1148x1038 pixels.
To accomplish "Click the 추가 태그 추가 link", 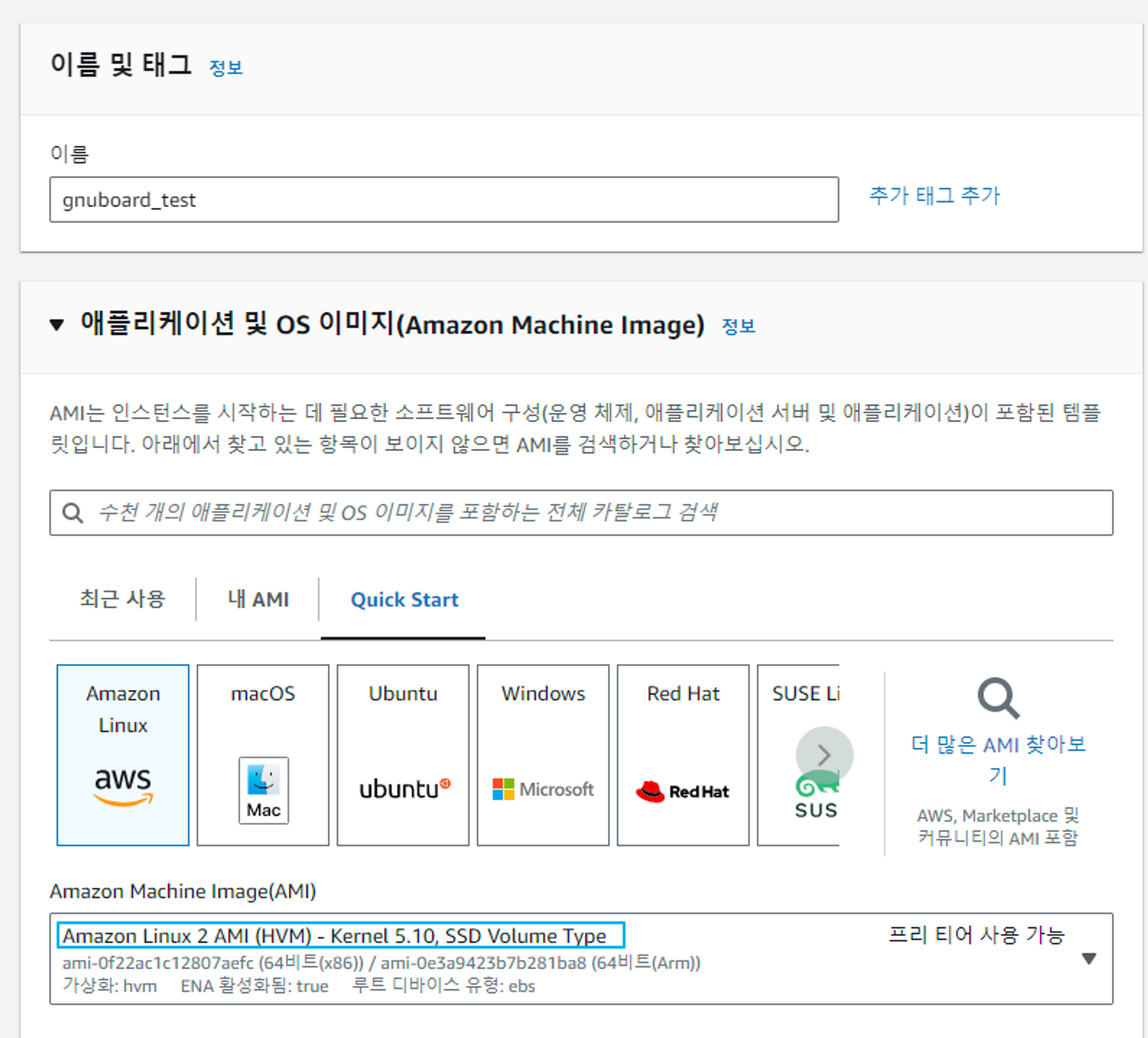I will click(934, 196).
